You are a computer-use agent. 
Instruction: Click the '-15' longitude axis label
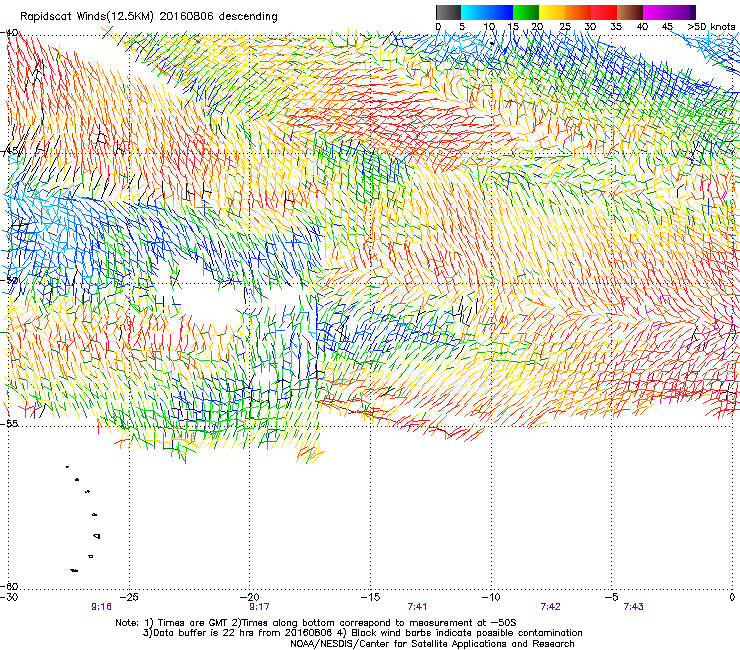pos(370,597)
